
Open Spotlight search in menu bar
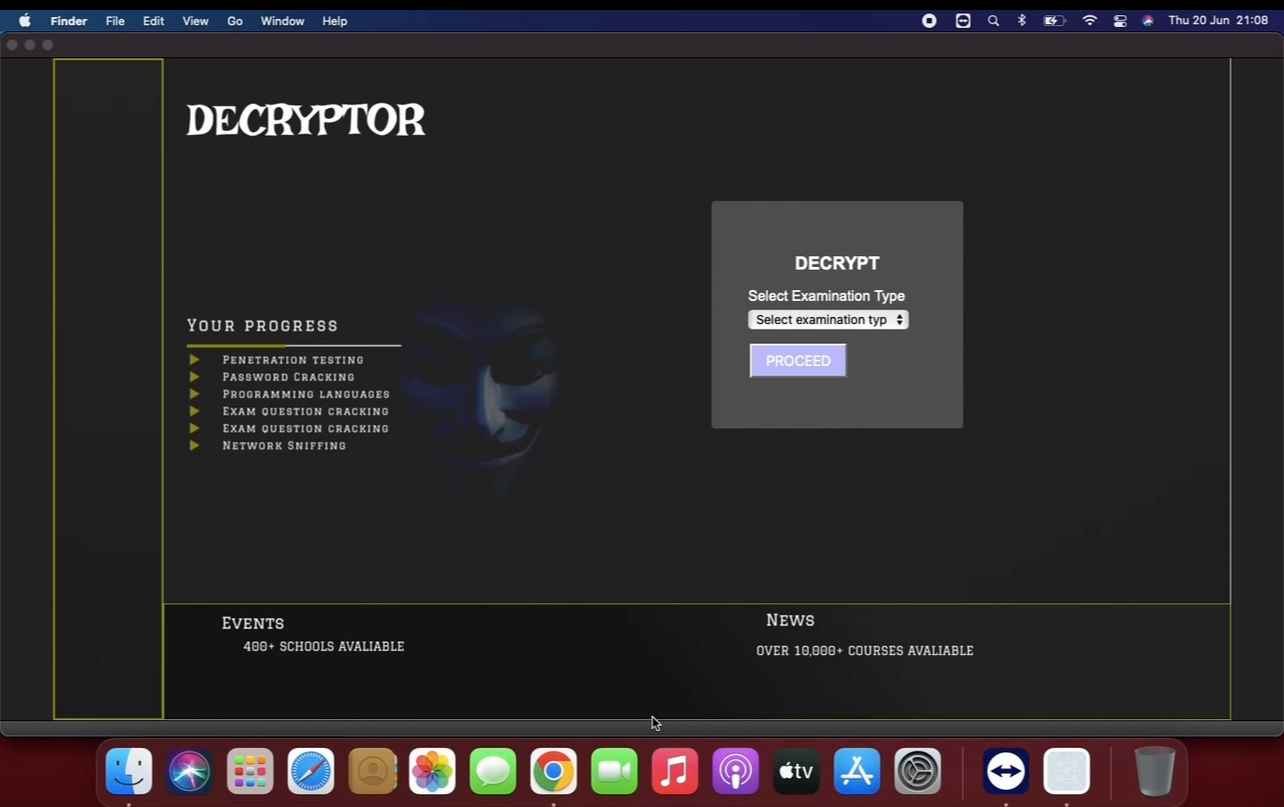[993, 21]
